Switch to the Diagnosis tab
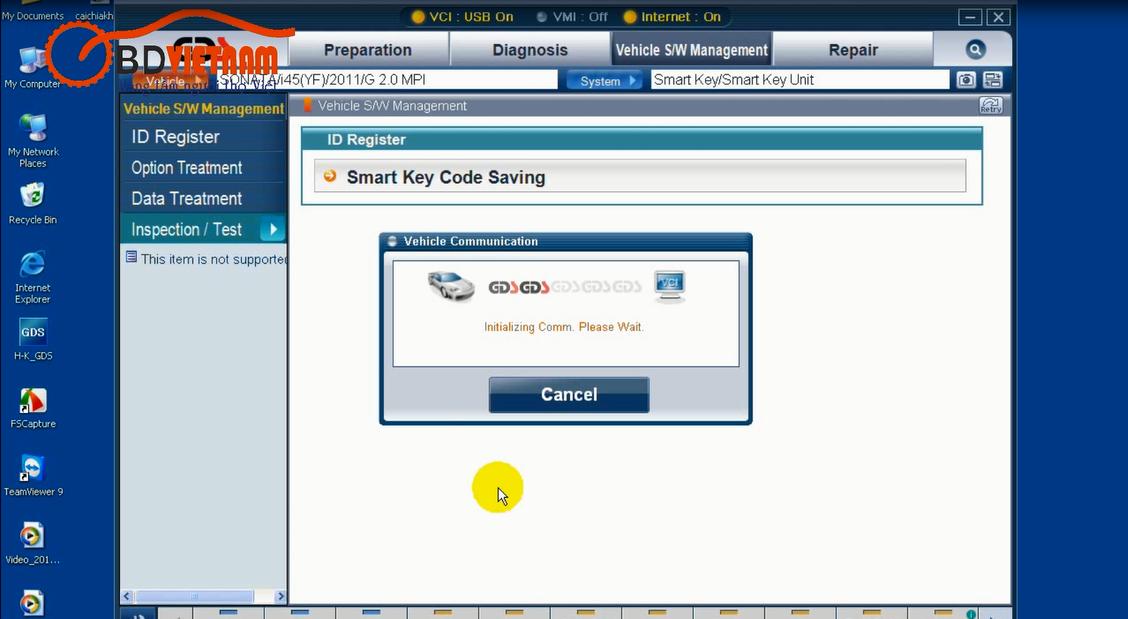The height and width of the screenshot is (619, 1128). 530,50
